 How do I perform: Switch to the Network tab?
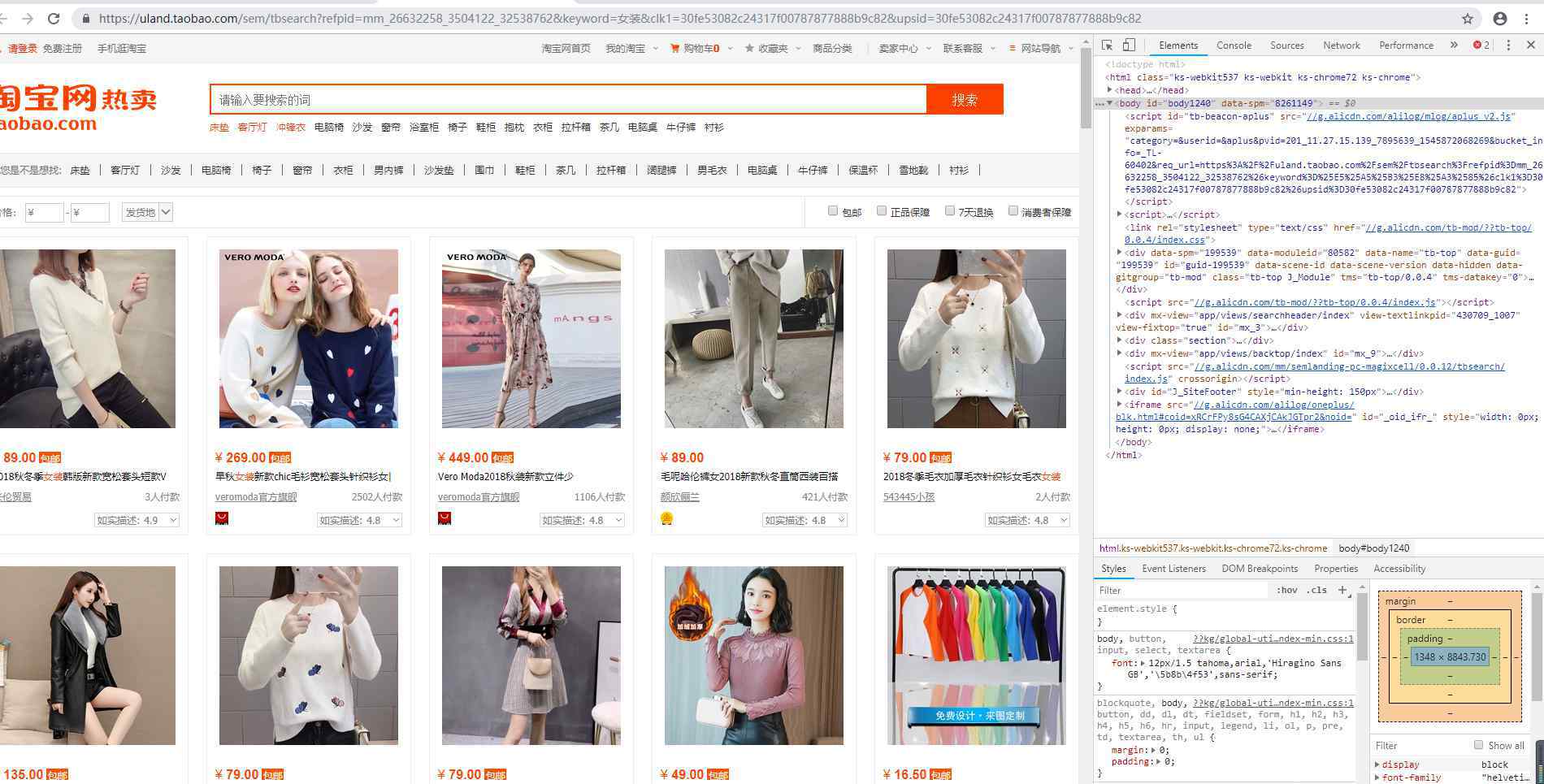[x=1342, y=45]
